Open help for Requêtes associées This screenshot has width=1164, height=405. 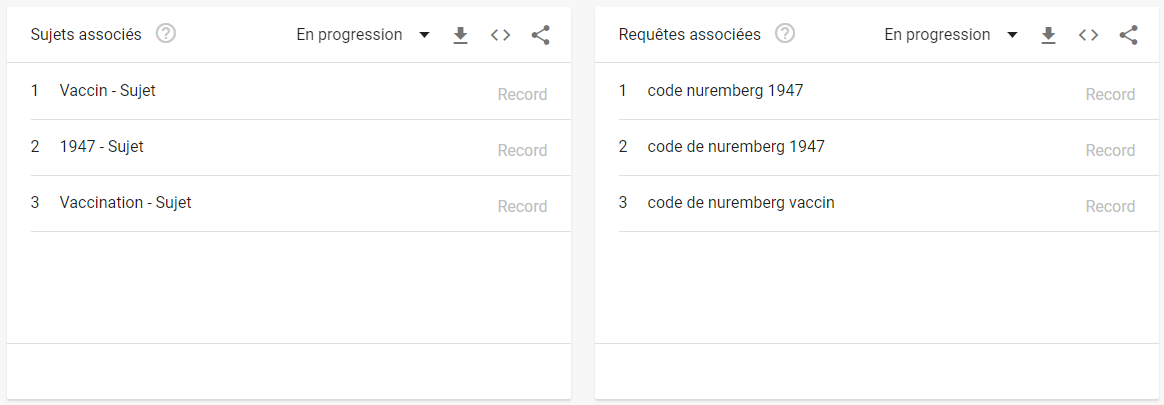pos(785,35)
